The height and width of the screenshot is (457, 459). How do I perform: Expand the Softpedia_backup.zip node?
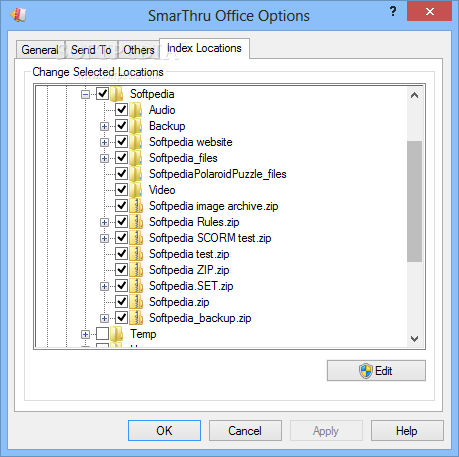[x=104, y=318]
